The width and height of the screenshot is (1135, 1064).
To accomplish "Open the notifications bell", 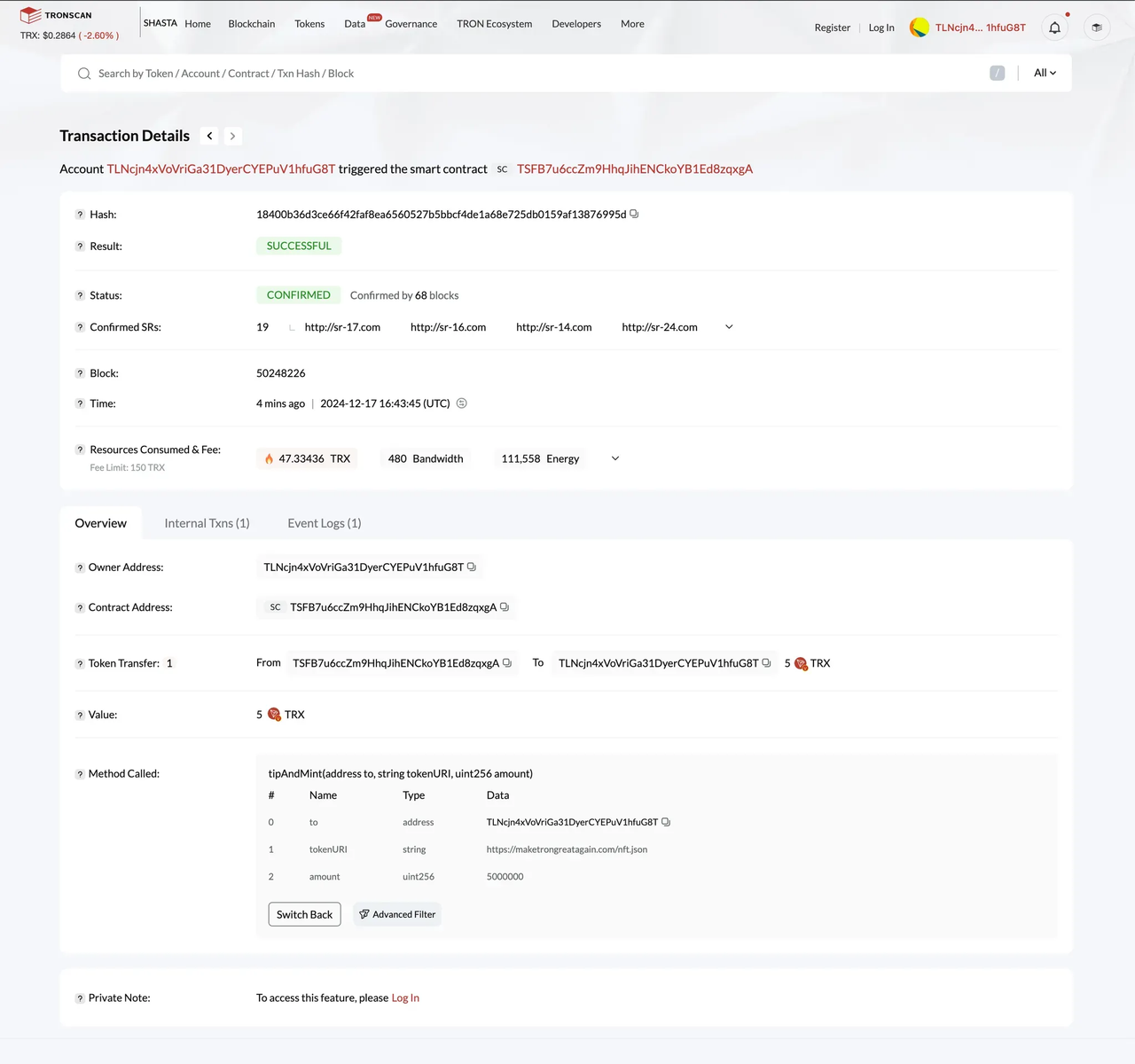I will coord(1054,27).
